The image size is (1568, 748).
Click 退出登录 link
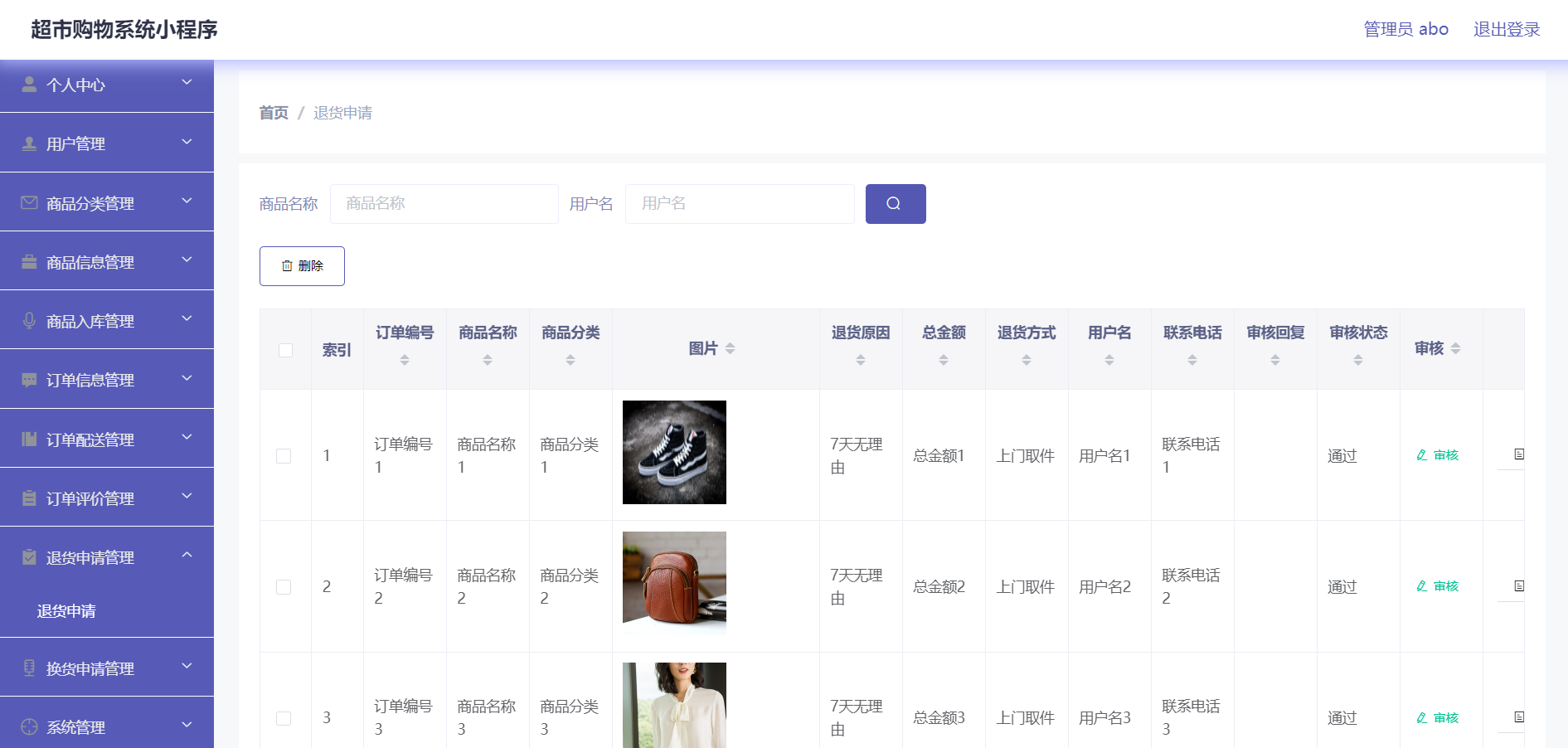click(1507, 29)
